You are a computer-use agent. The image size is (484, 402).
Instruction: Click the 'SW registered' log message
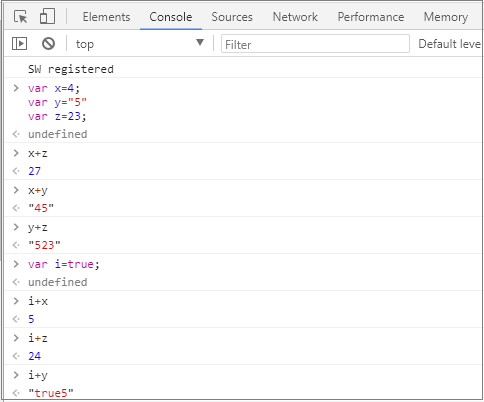tap(71, 69)
